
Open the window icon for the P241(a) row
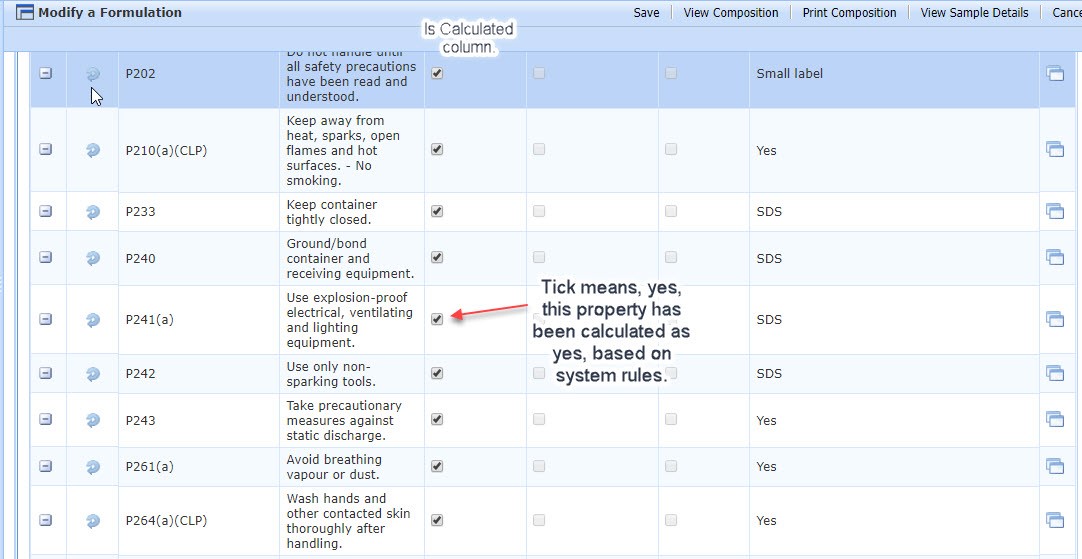click(x=1055, y=319)
